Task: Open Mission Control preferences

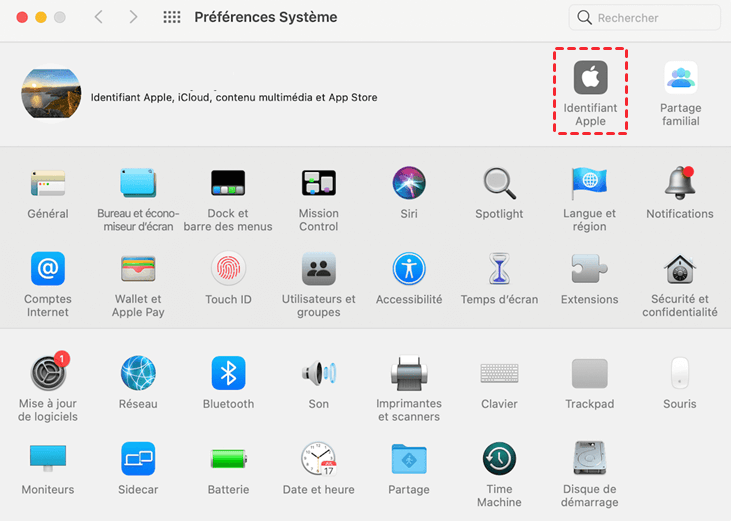Action: point(318,183)
